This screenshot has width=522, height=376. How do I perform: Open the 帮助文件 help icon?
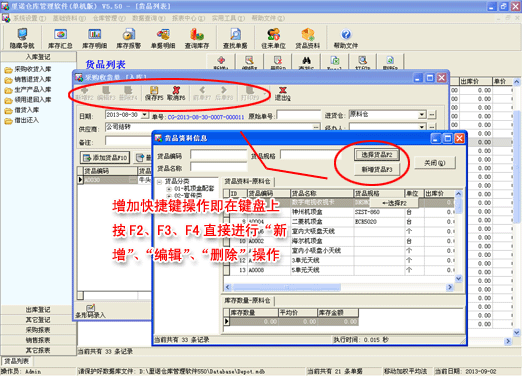pos(346,39)
